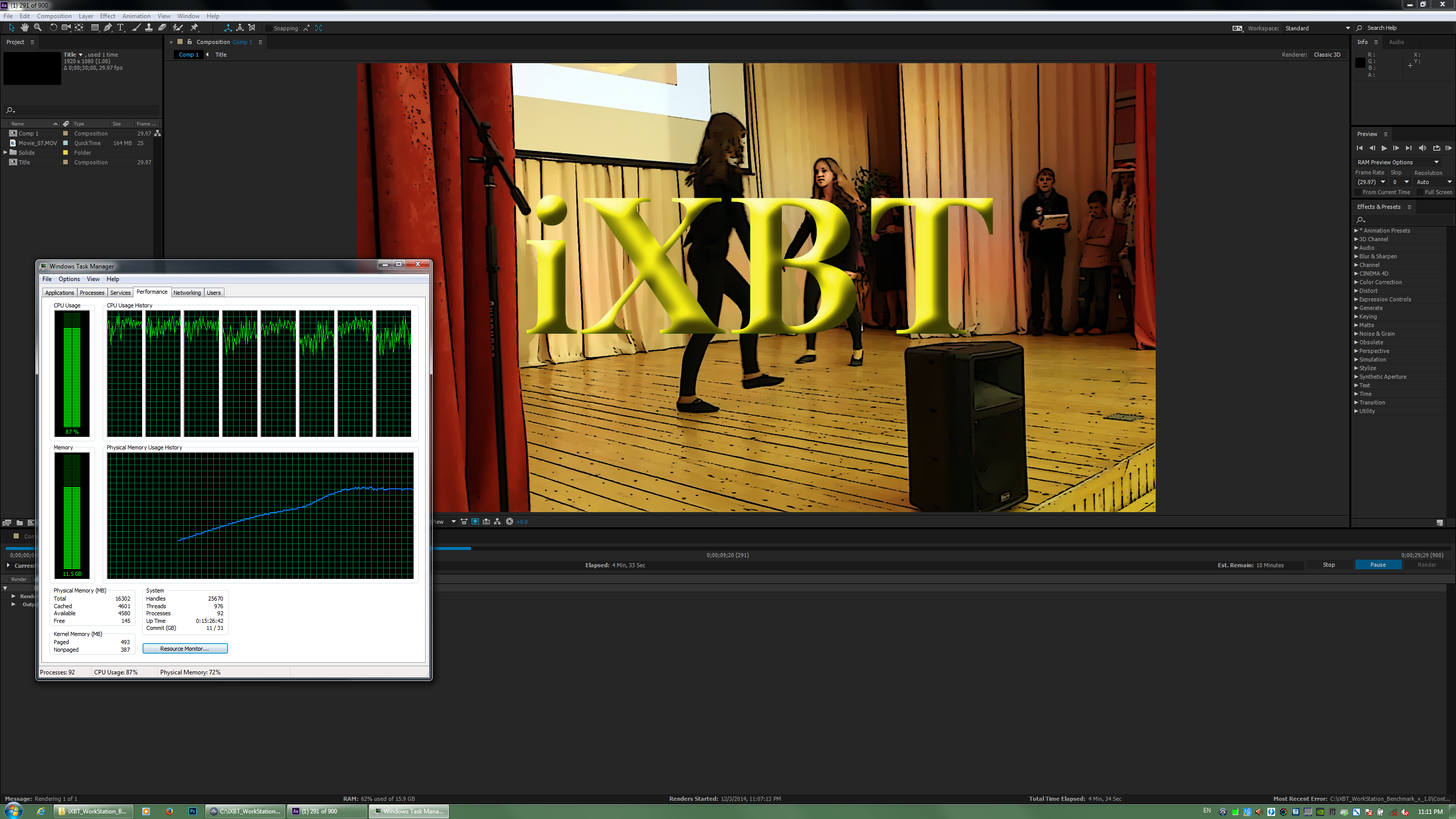Select the Pen tool in toolbar
The image size is (1456, 819).
[x=107, y=28]
